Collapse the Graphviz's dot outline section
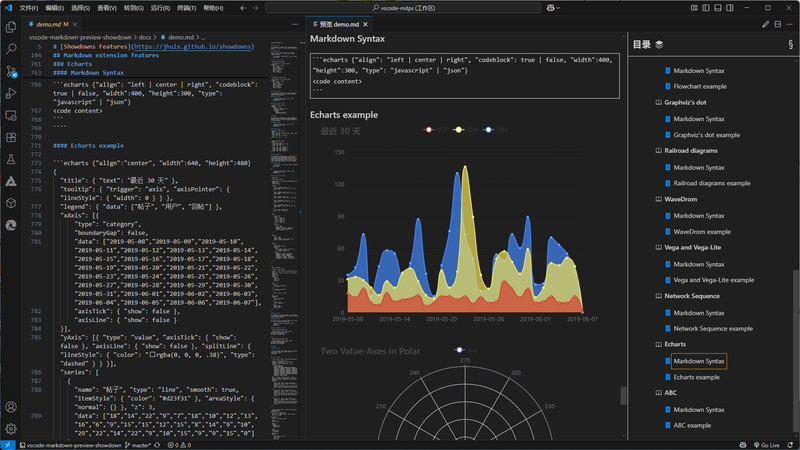800x450 pixels. pos(658,103)
